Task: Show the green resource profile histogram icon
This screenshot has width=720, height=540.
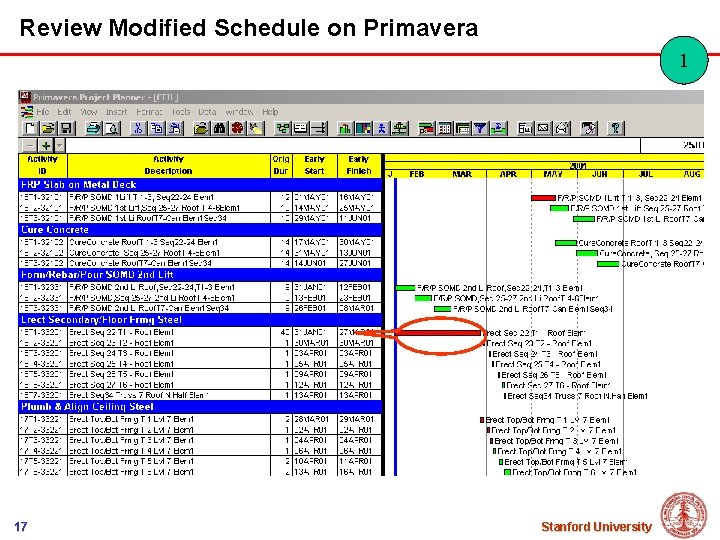Action: point(345,128)
